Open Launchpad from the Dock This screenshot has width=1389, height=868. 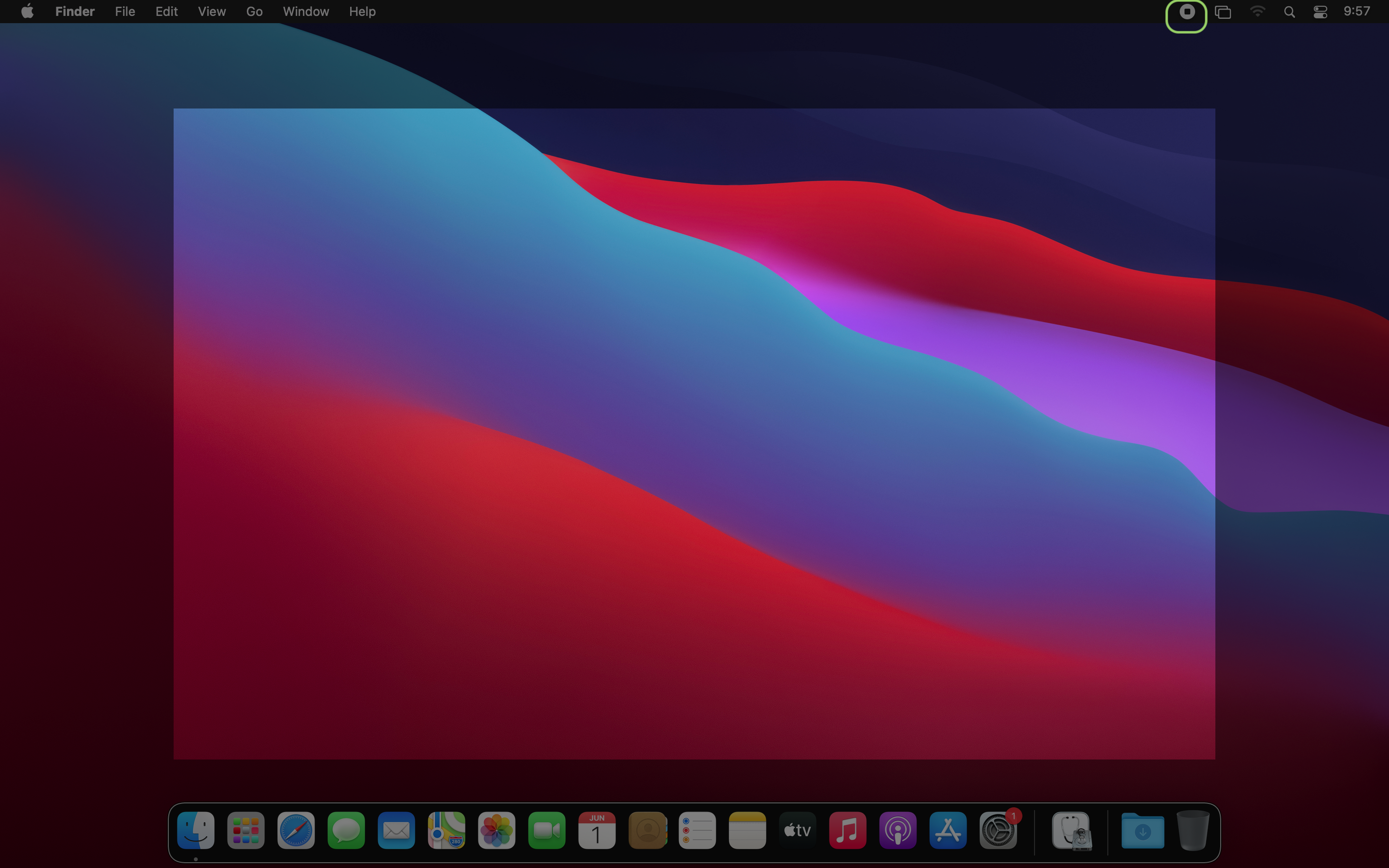pos(245,830)
